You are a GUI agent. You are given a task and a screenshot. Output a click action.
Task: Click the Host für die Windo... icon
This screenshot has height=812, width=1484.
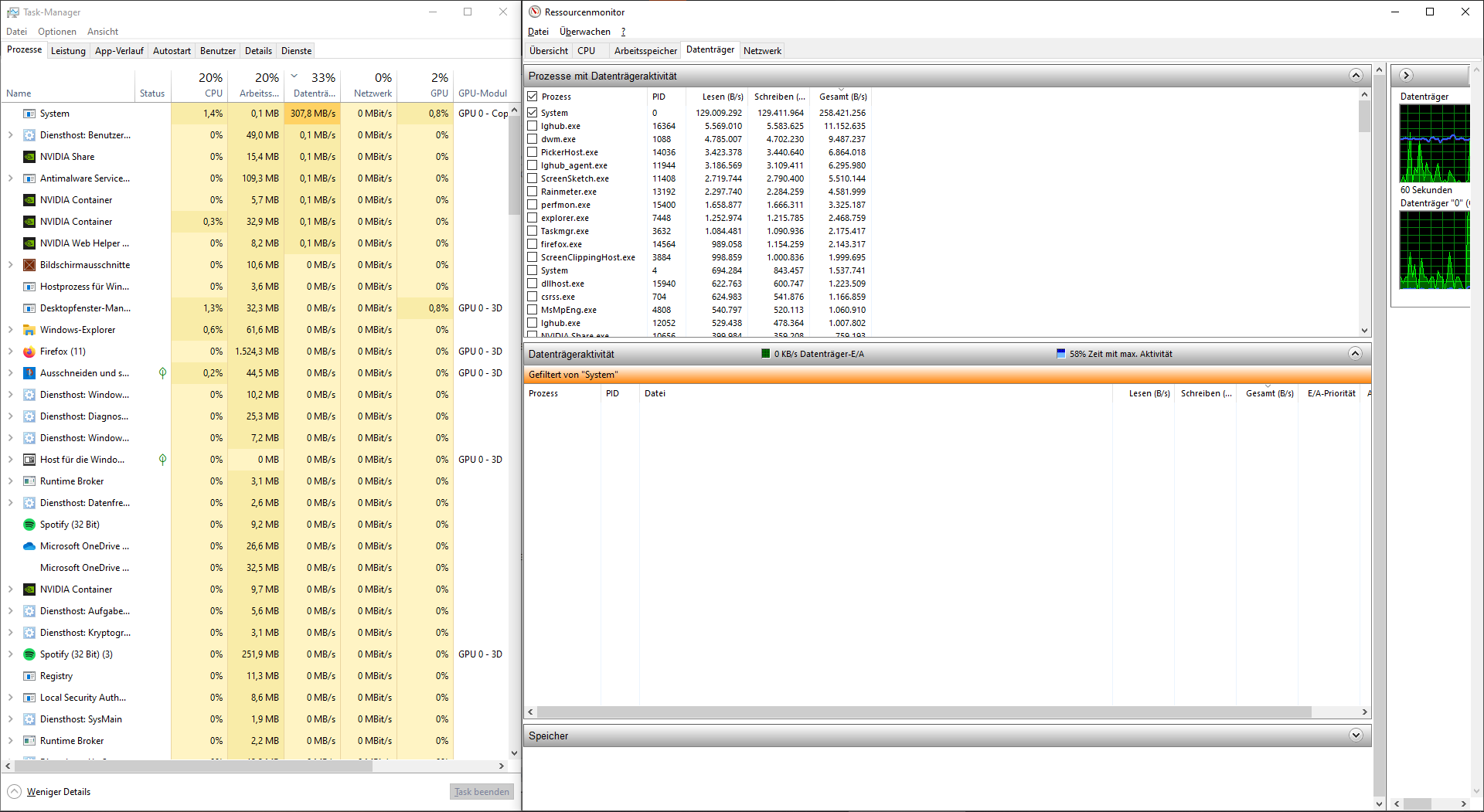tap(29, 460)
